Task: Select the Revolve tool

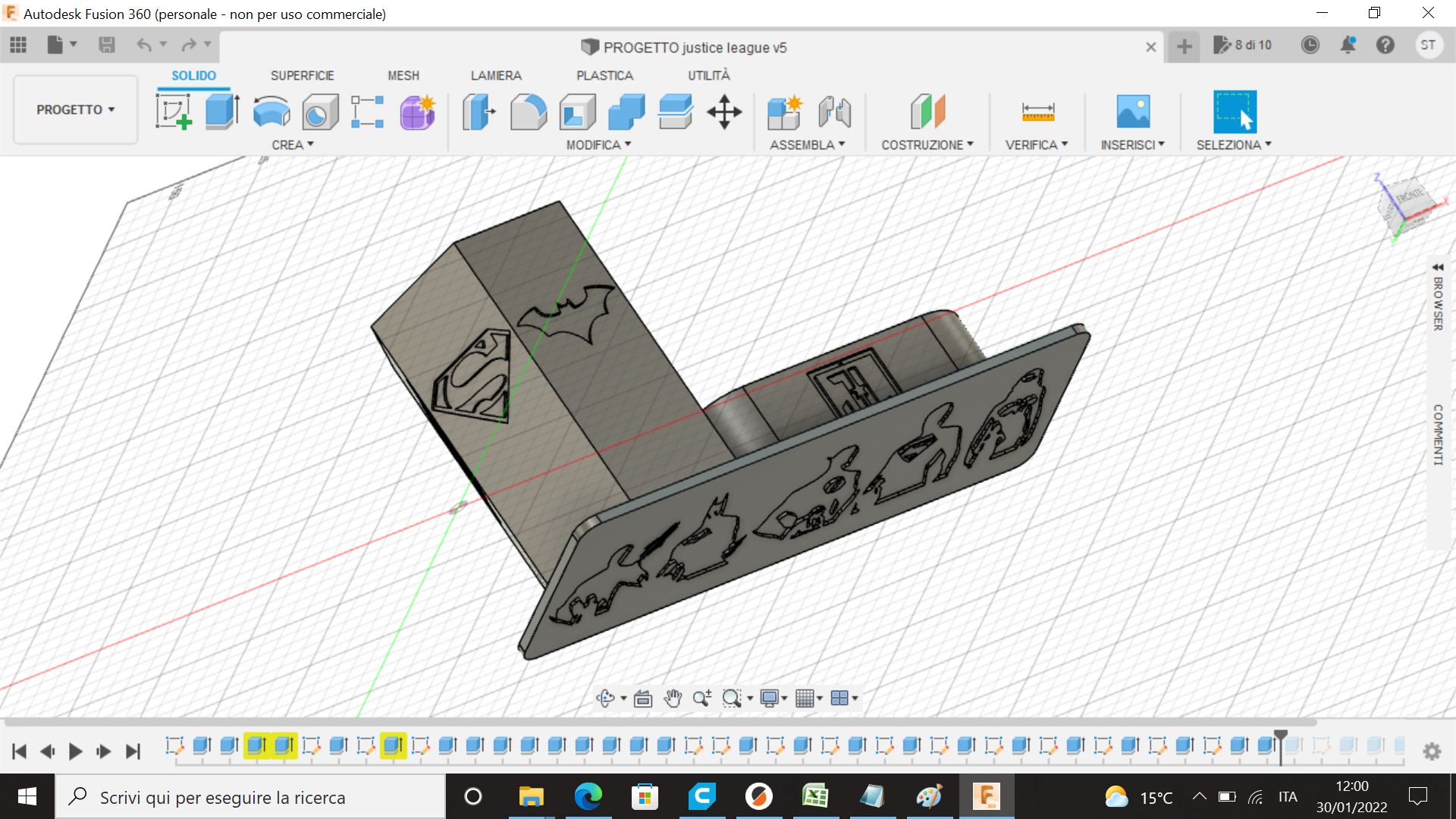Action: pos(271,111)
